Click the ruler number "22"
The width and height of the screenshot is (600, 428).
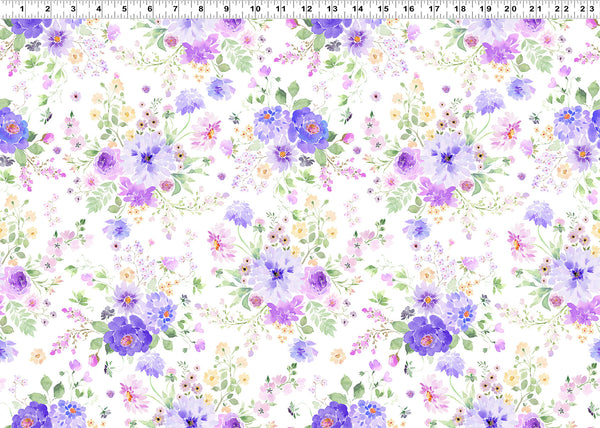point(561,8)
